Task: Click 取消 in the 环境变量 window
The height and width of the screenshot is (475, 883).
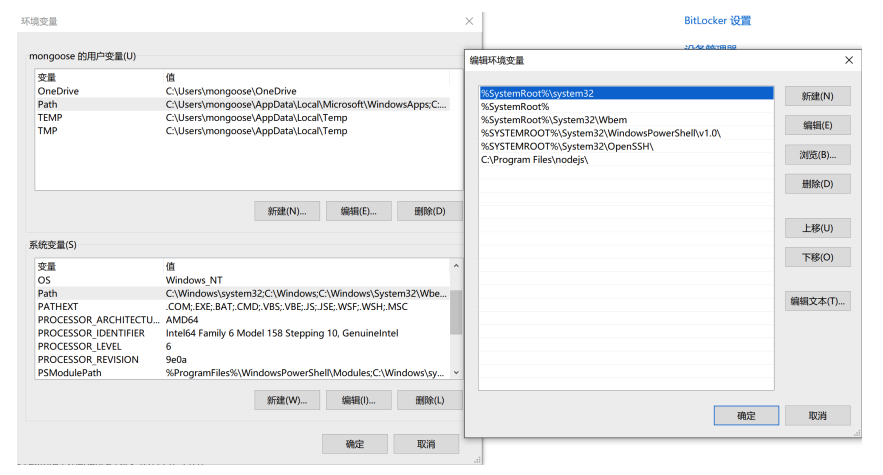Action: coord(426,444)
